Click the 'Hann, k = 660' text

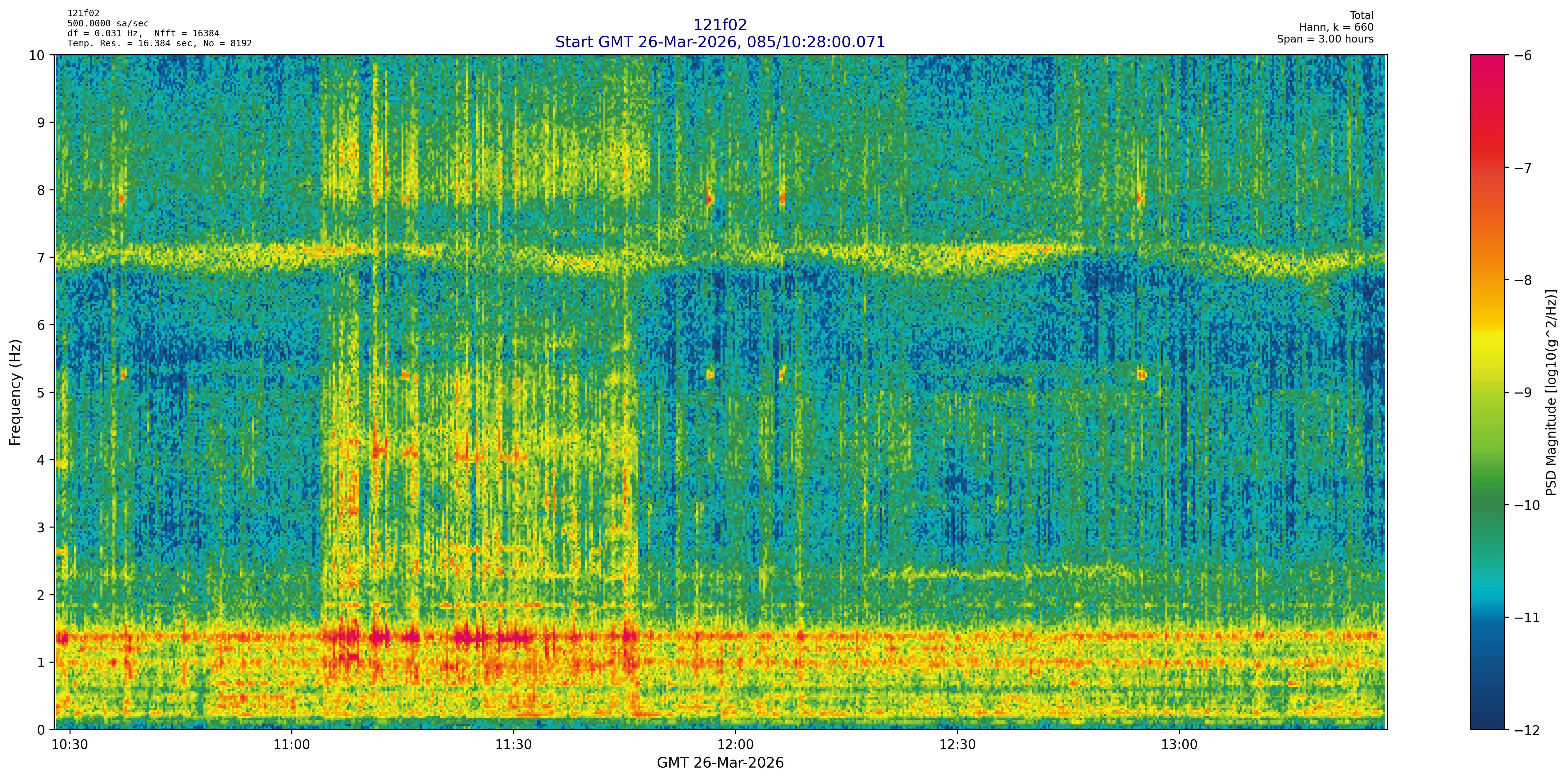tap(1336, 27)
